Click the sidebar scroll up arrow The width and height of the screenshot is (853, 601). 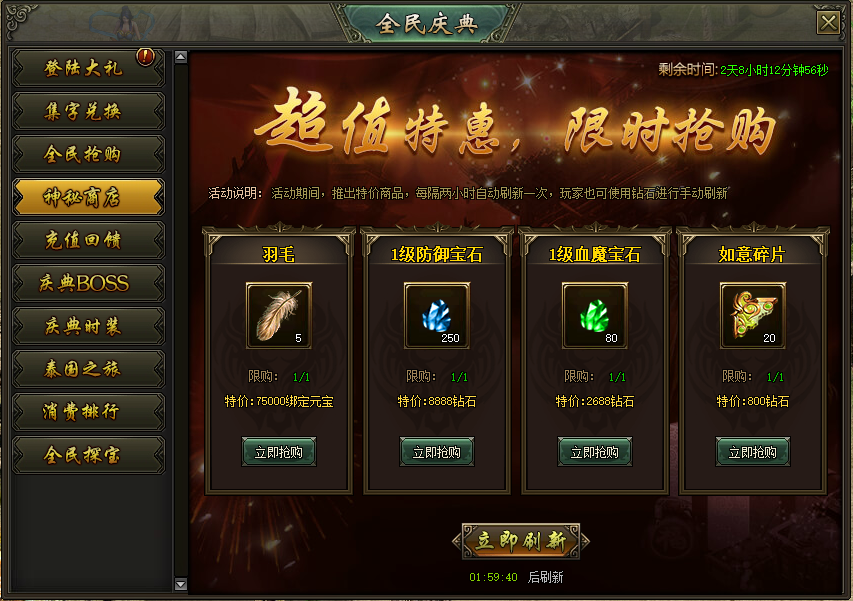pyautogui.click(x=181, y=57)
